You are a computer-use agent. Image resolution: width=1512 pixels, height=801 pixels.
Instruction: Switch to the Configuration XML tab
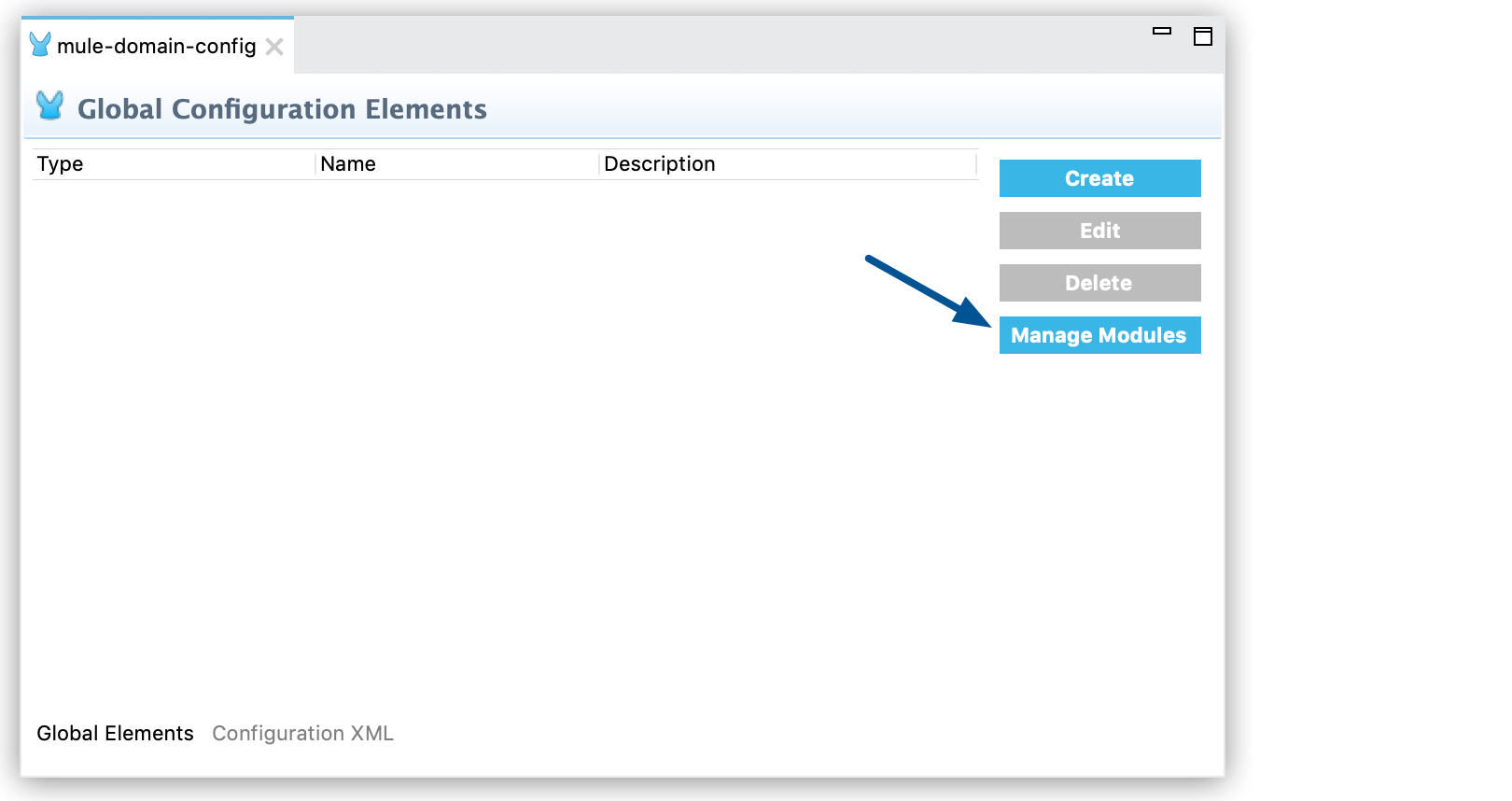pos(302,734)
